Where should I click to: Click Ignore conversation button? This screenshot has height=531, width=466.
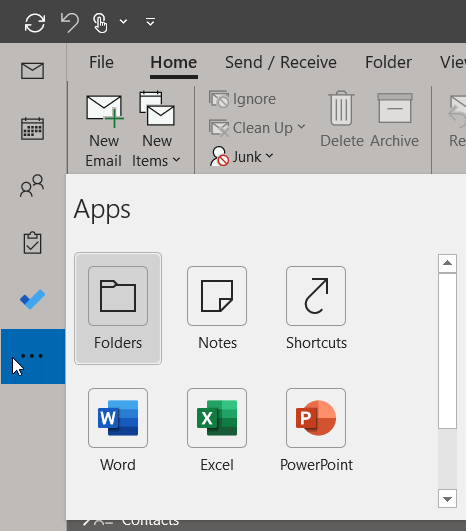242,99
